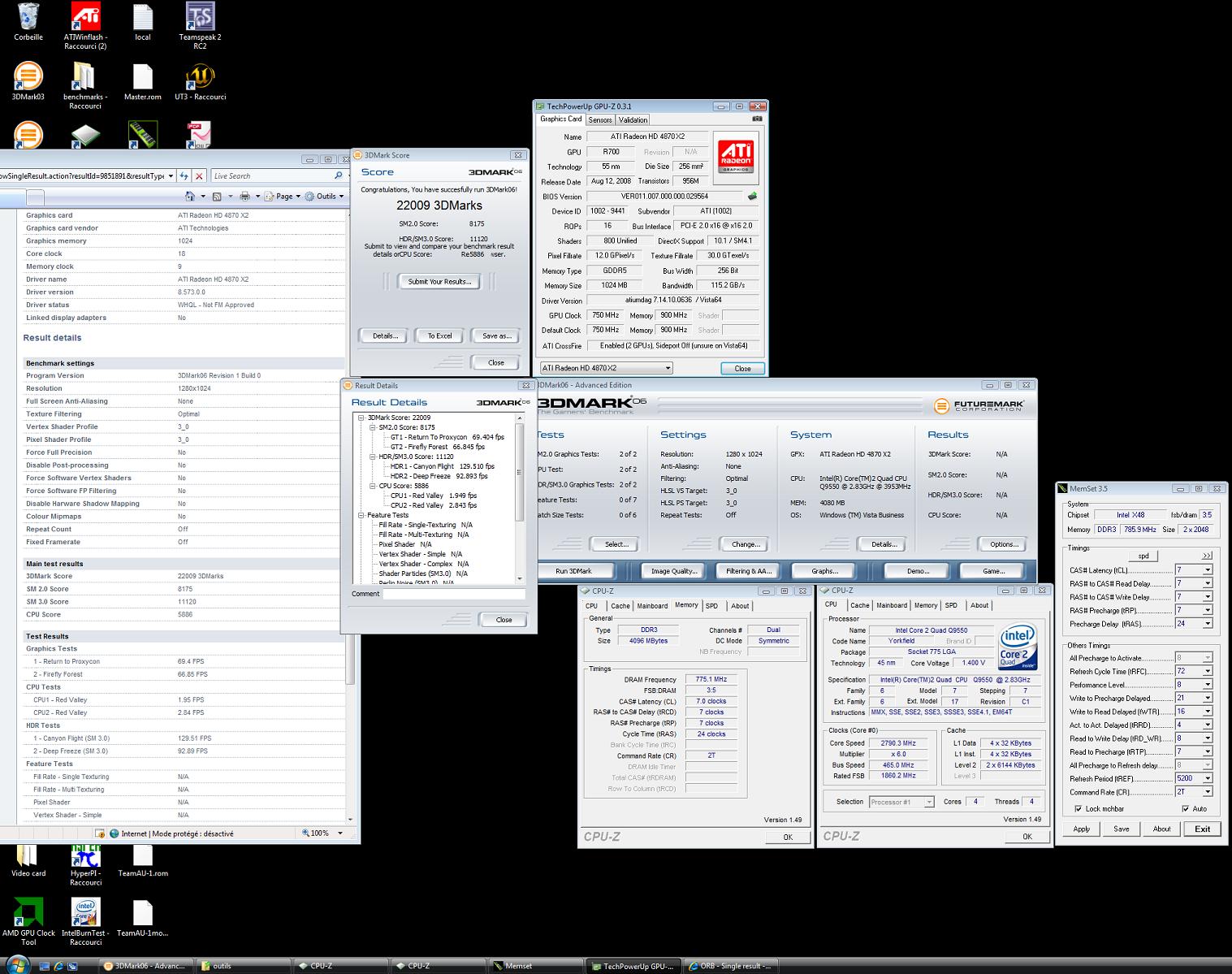Open the UT3 Raccourci desktop icon
This screenshot has height=974, width=1232.
pyautogui.click(x=200, y=82)
